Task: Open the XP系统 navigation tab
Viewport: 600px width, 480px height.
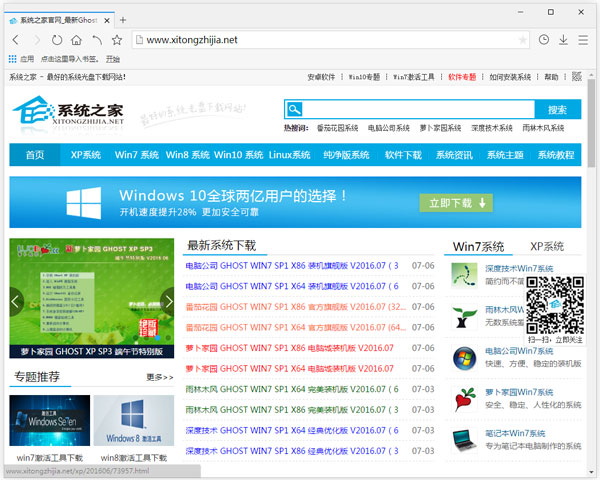Action: [x=86, y=155]
